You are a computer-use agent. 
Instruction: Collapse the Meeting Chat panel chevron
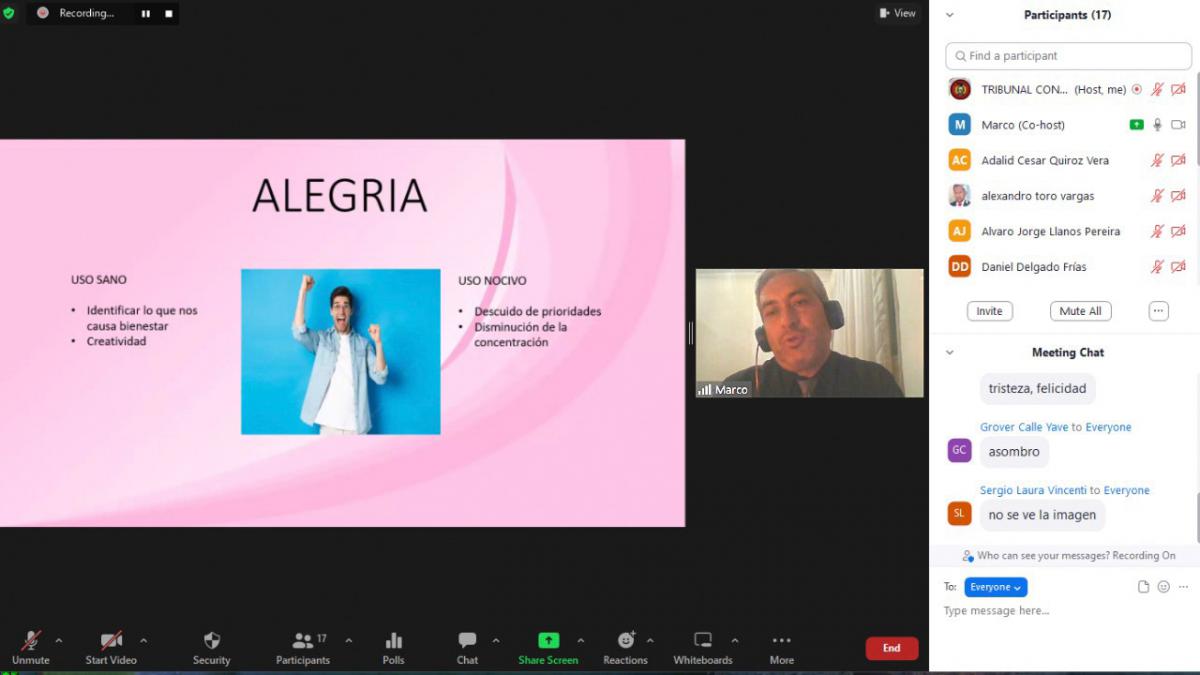950,352
